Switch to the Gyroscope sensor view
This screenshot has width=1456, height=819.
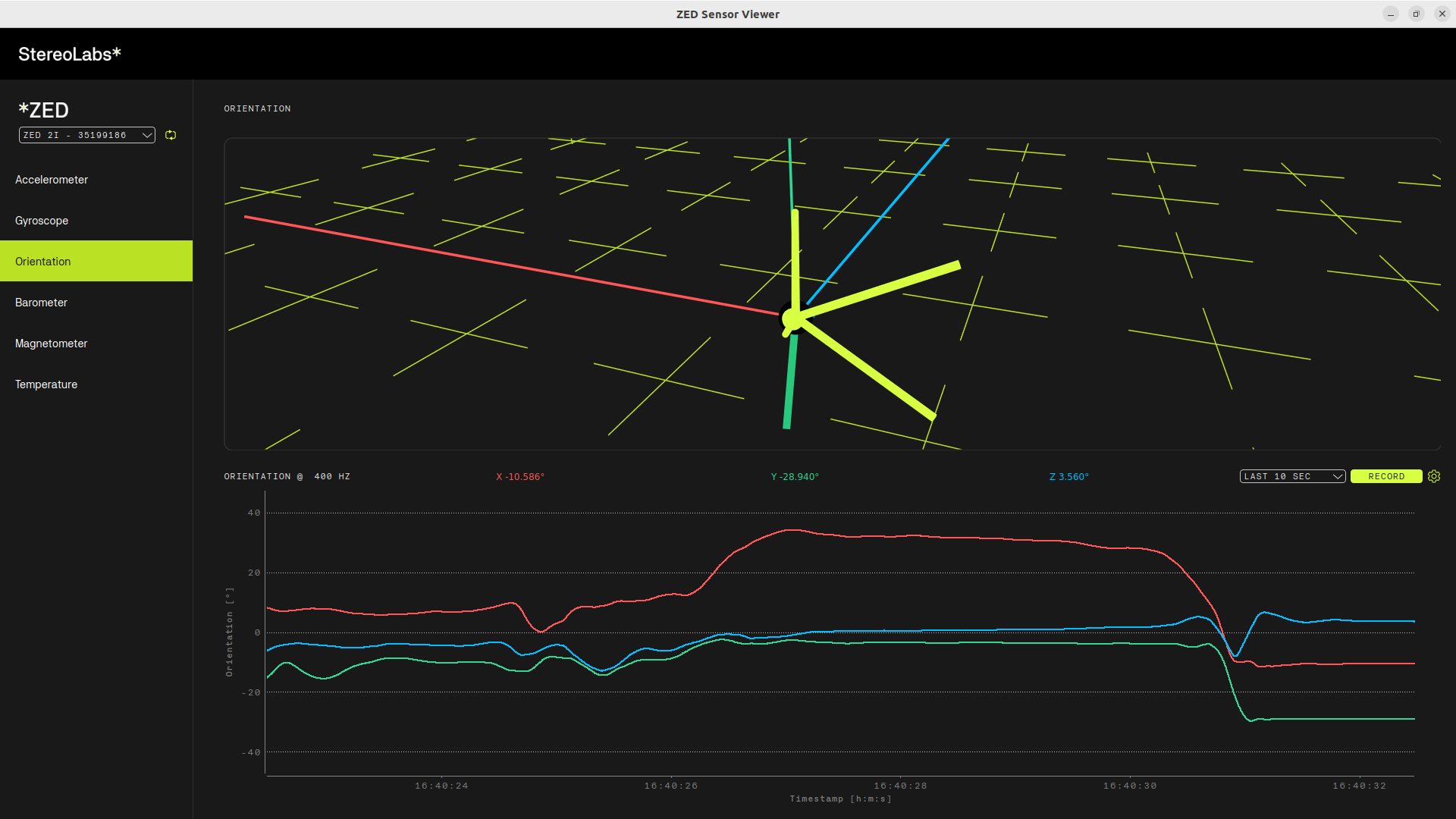click(x=96, y=221)
